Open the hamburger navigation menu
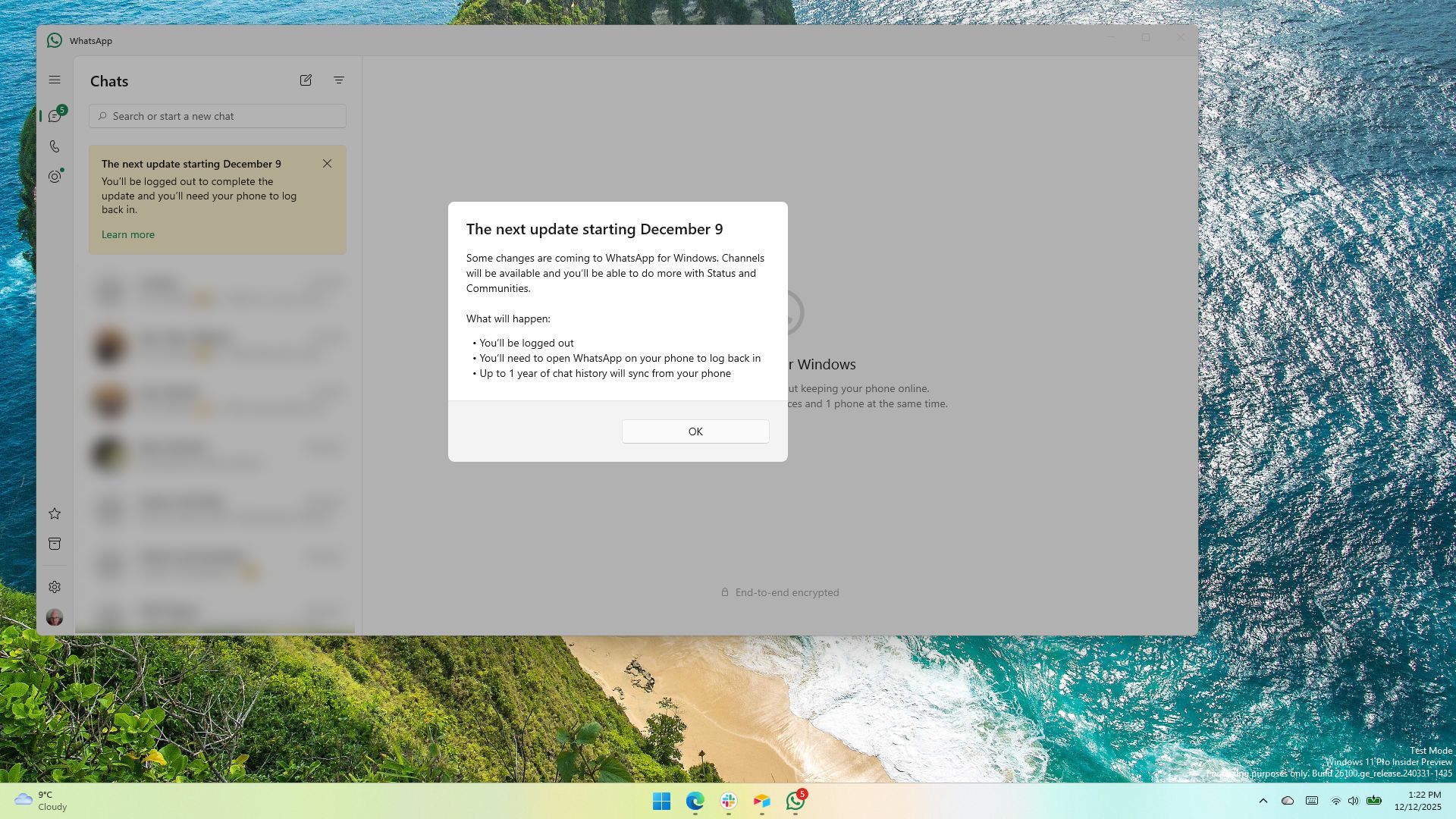 click(x=54, y=79)
